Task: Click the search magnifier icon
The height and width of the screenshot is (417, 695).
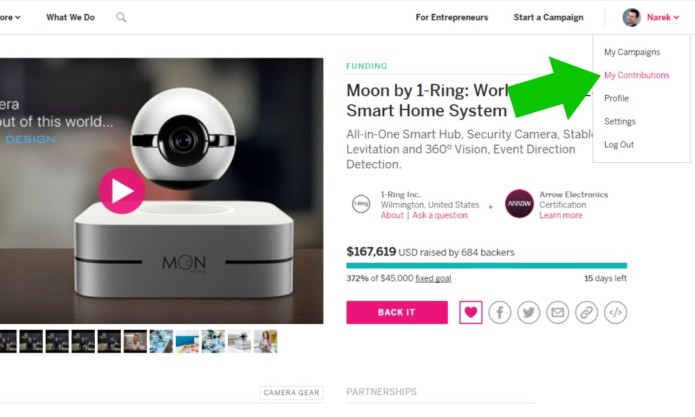Action: click(121, 17)
